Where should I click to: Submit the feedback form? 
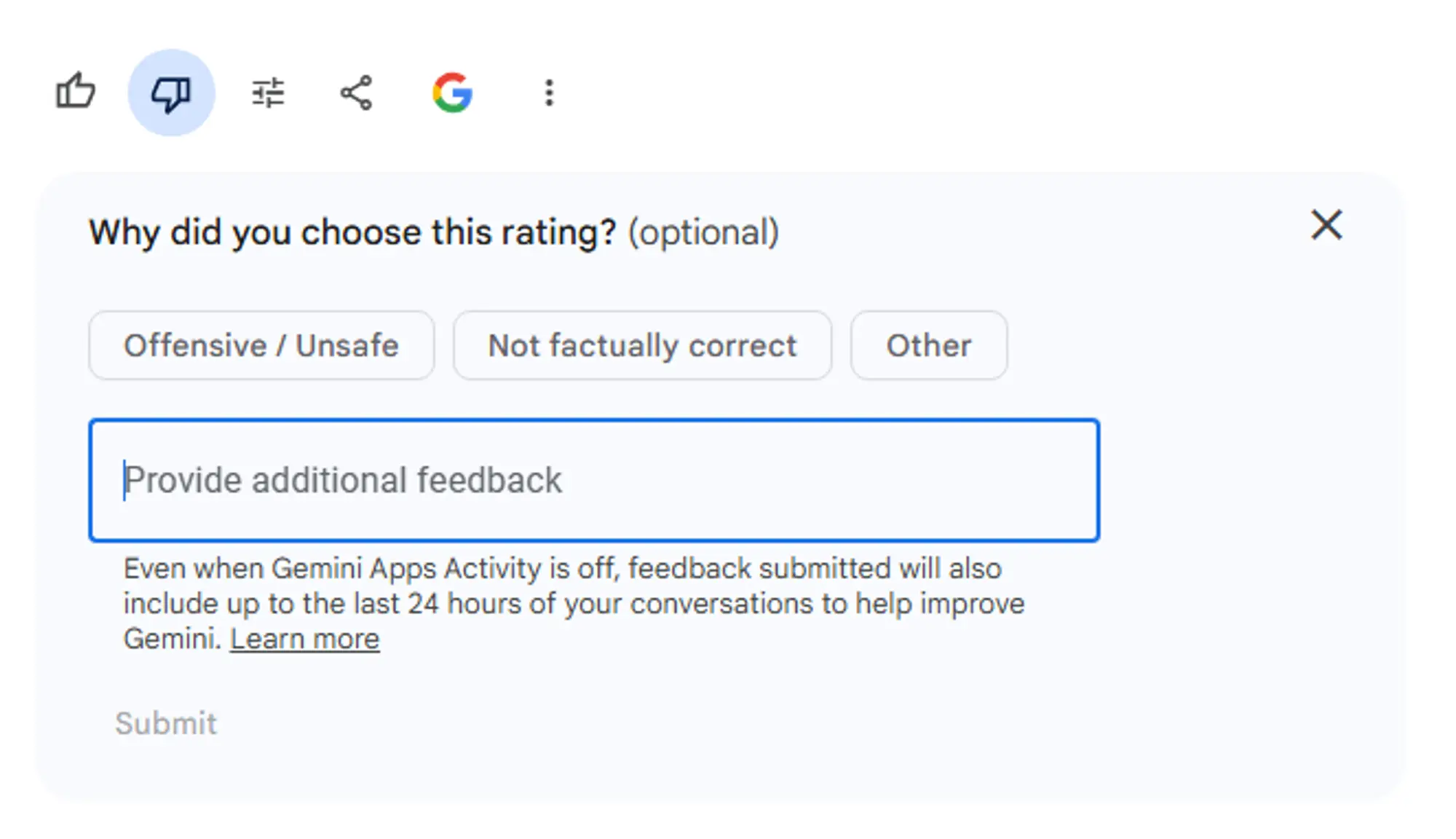click(x=166, y=723)
